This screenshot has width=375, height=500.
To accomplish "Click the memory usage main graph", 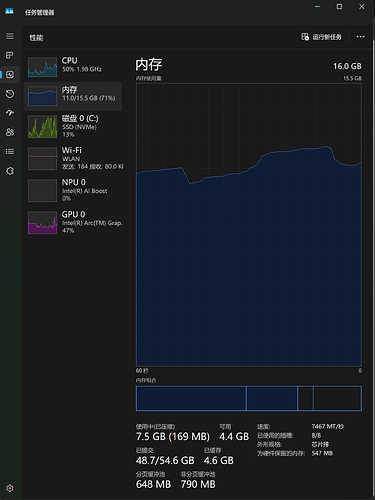I will pos(249,225).
